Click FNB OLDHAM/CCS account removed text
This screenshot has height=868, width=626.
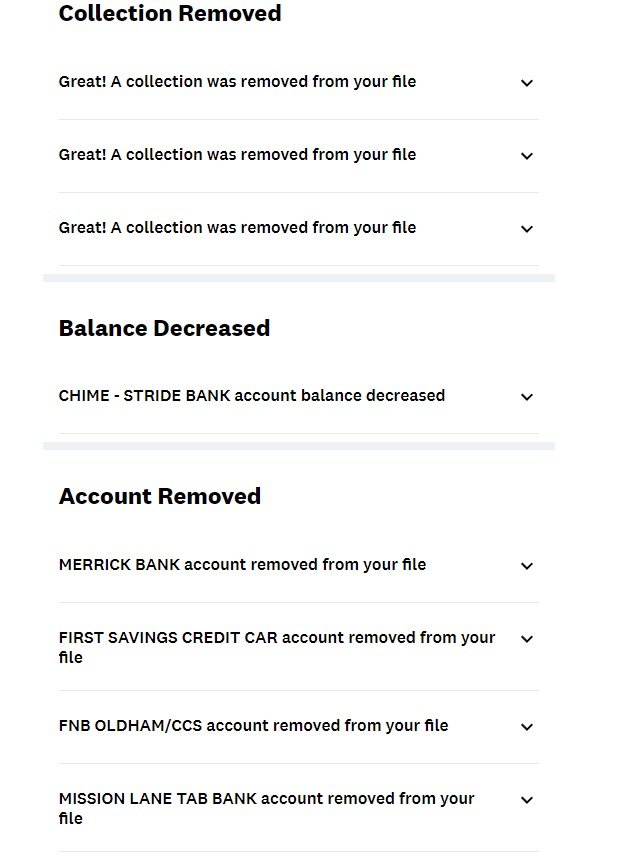[253, 726]
